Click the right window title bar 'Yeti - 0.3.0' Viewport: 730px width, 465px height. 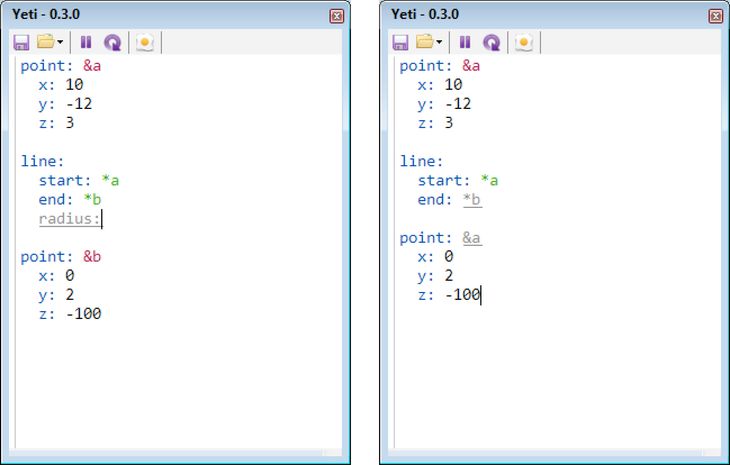[425, 14]
